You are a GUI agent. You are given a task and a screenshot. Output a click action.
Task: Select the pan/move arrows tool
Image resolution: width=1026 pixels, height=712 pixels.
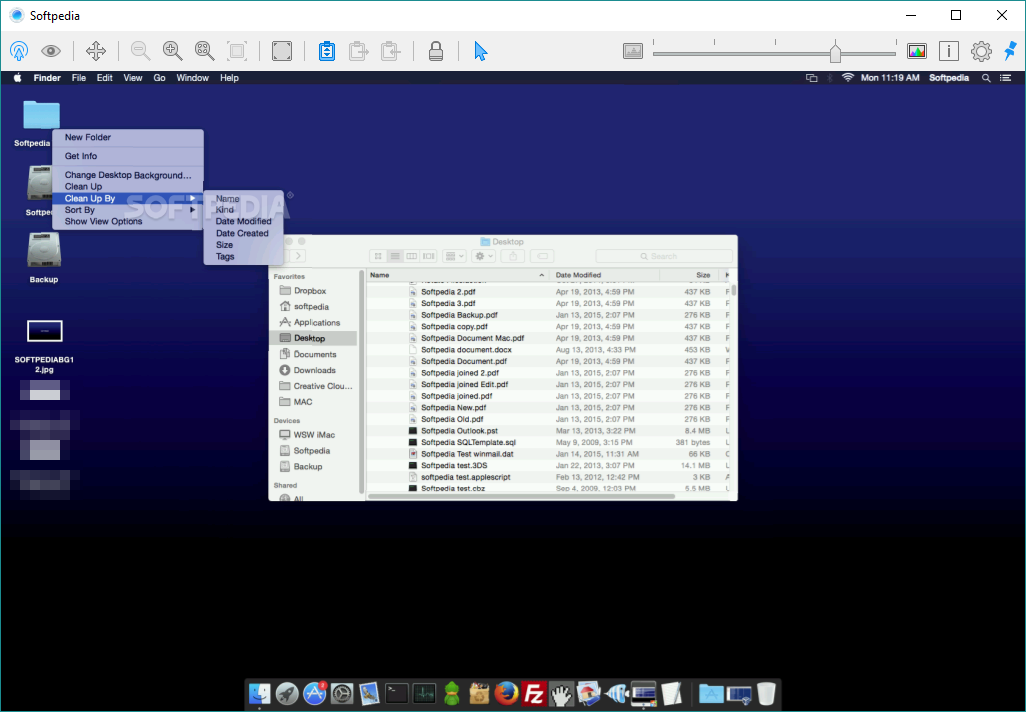(96, 50)
